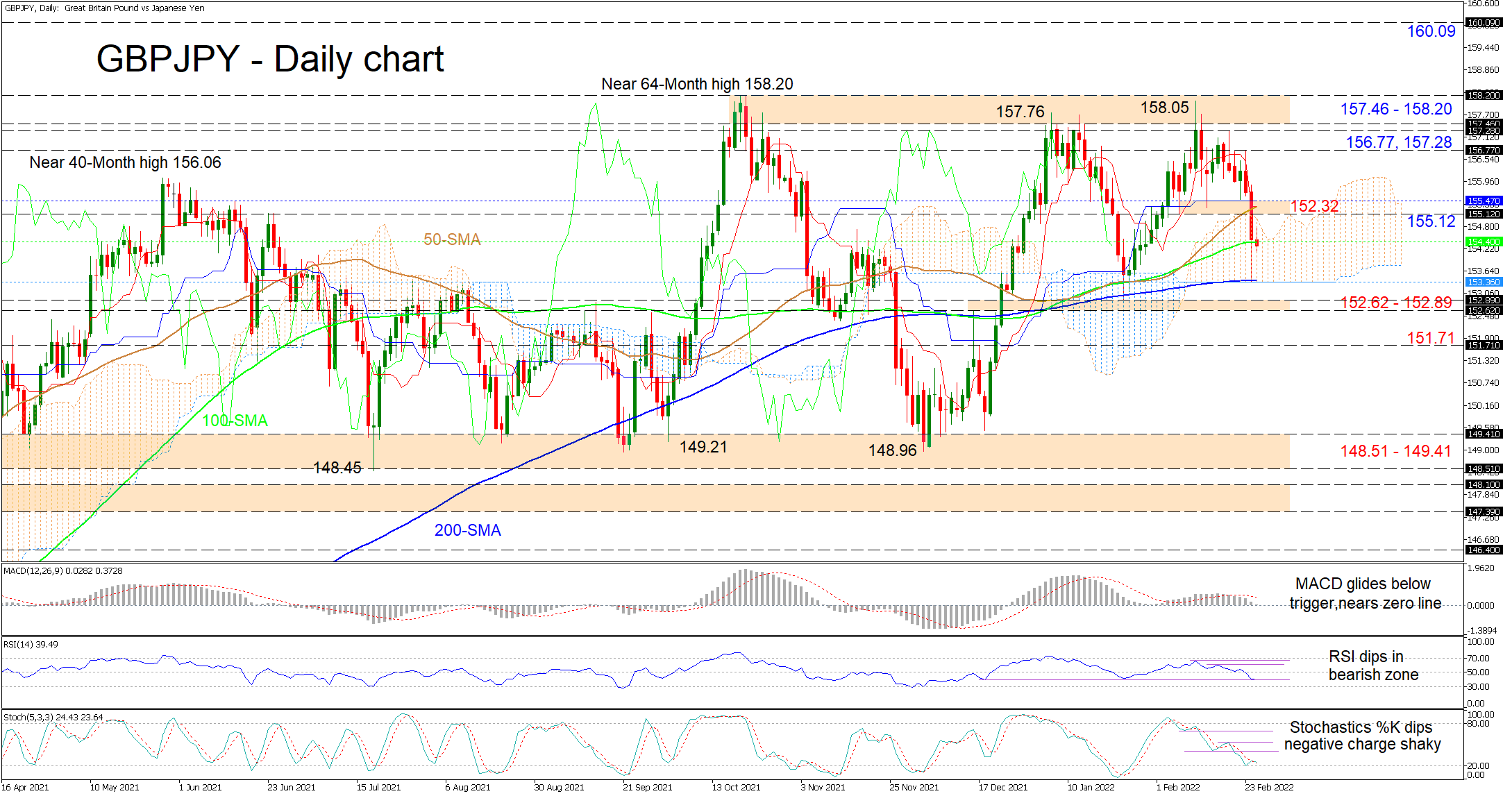Click the red 152.32 price annotation
Viewport: 1512px width, 796px height.
click(1314, 206)
